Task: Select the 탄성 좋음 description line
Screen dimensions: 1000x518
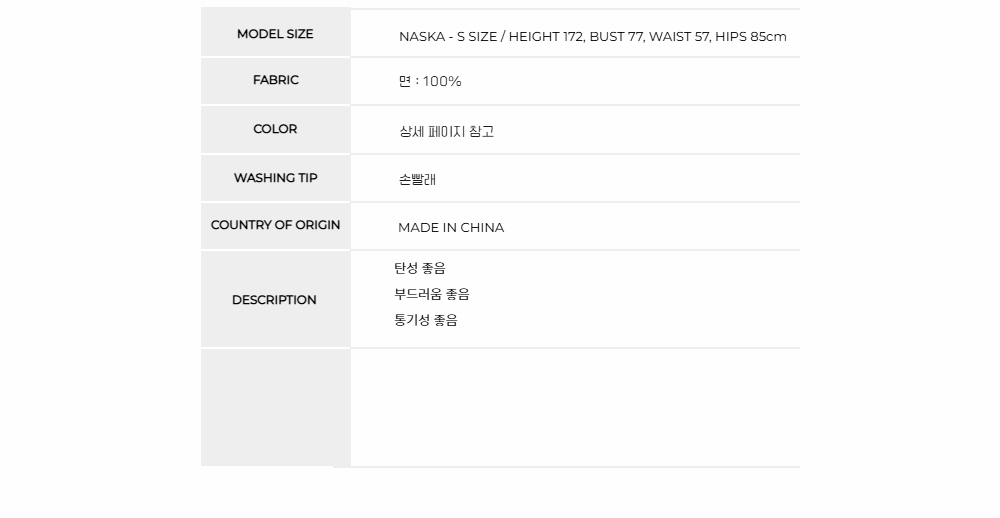Action: point(420,268)
